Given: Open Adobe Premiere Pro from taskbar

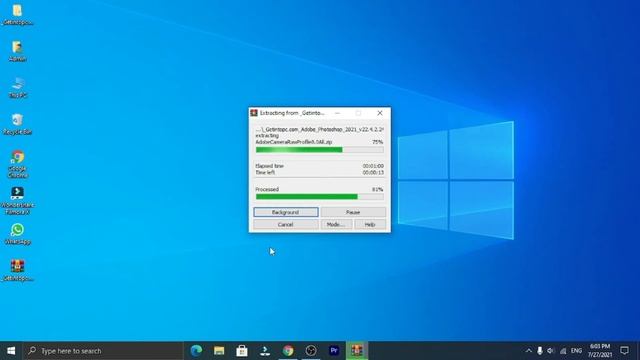Looking at the screenshot, I should [x=334, y=351].
